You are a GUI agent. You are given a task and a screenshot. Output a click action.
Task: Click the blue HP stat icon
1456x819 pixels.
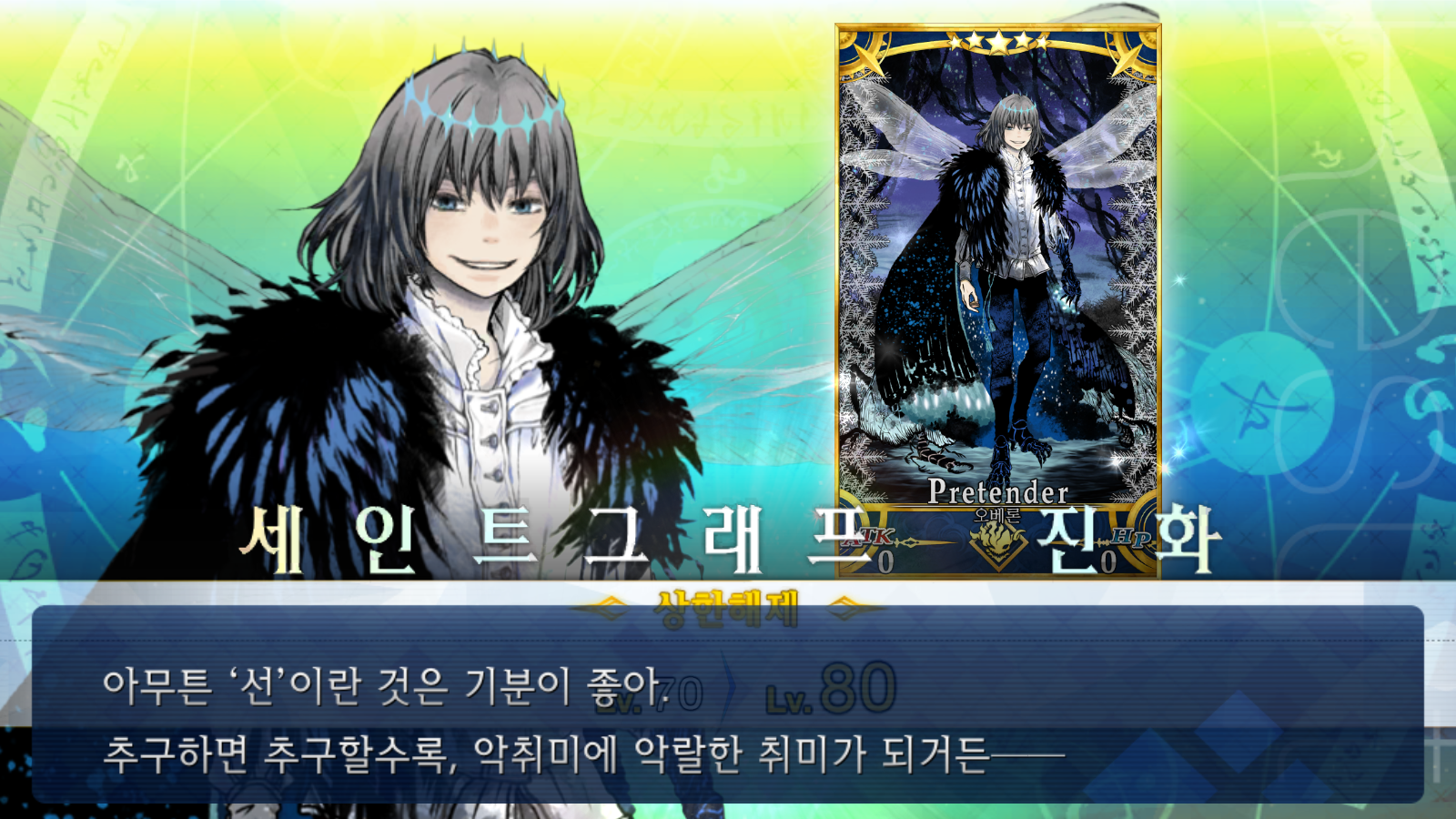pos(1131,538)
